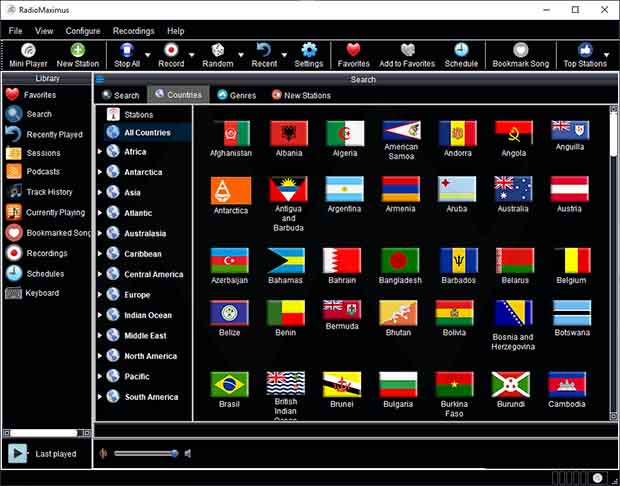The height and width of the screenshot is (486, 620).
Task: Select All Countries in the tree
Action: pyautogui.click(x=147, y=132)
